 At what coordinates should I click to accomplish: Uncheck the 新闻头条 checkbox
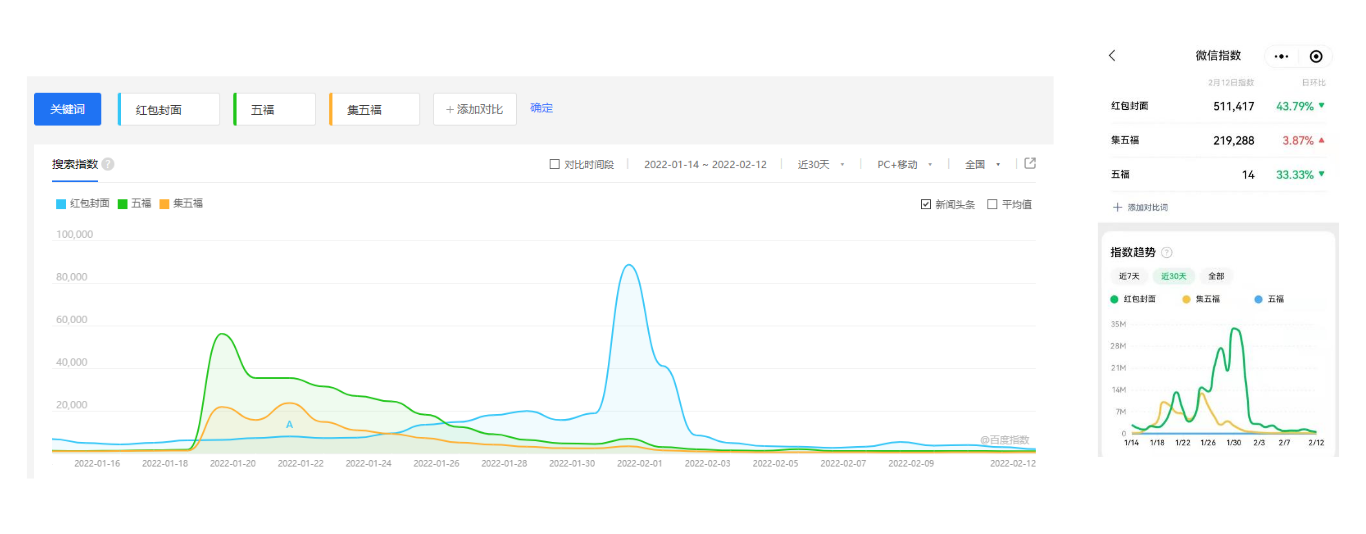coord(926,204)
